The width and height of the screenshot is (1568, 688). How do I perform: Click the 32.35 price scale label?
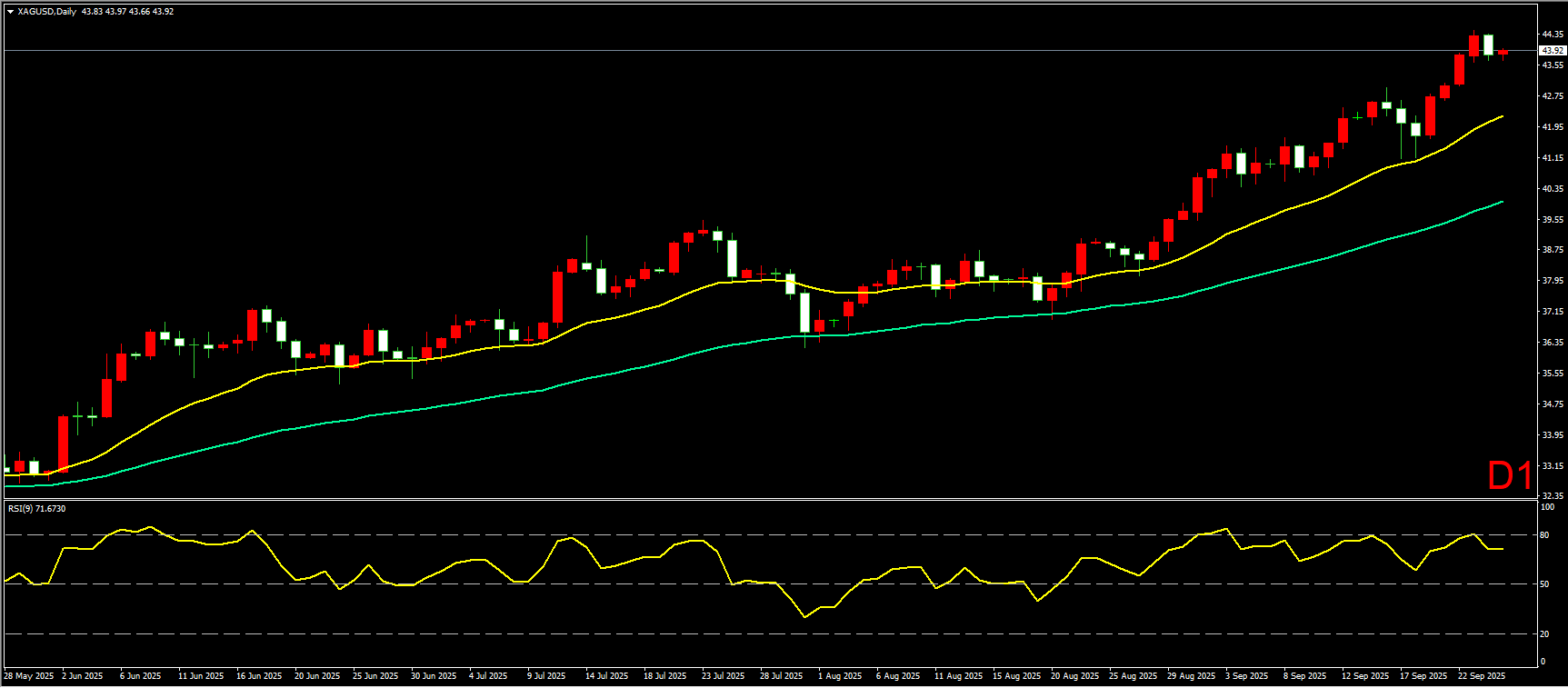pyautogui.click(x=1553, y=496)
